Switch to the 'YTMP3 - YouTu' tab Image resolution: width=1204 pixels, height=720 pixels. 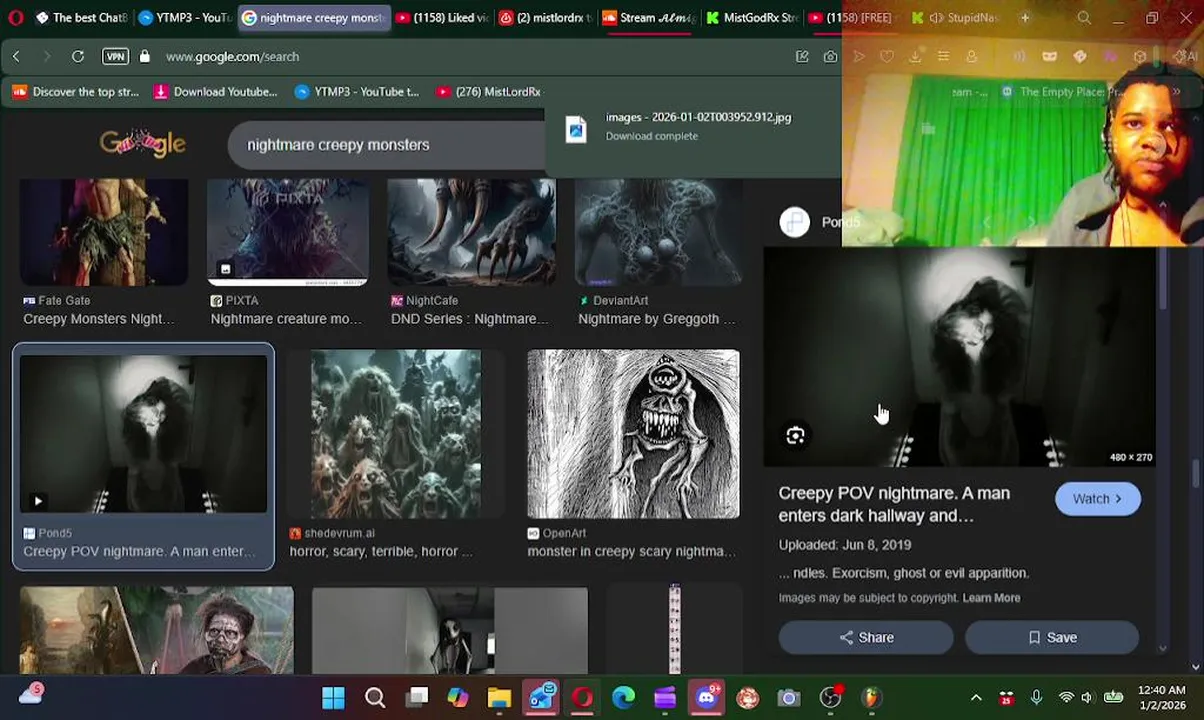(185, 18)
